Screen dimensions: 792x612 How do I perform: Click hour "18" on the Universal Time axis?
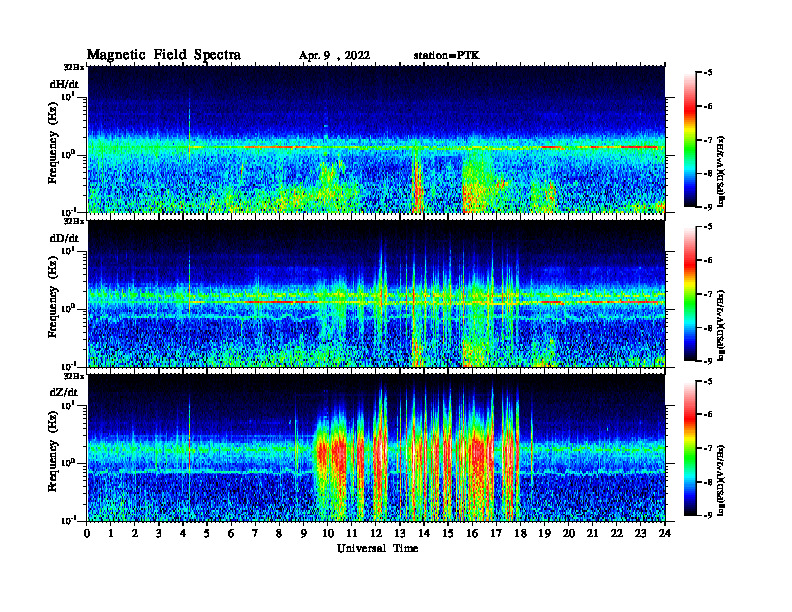pyautogui.click(x=521, y=534)
